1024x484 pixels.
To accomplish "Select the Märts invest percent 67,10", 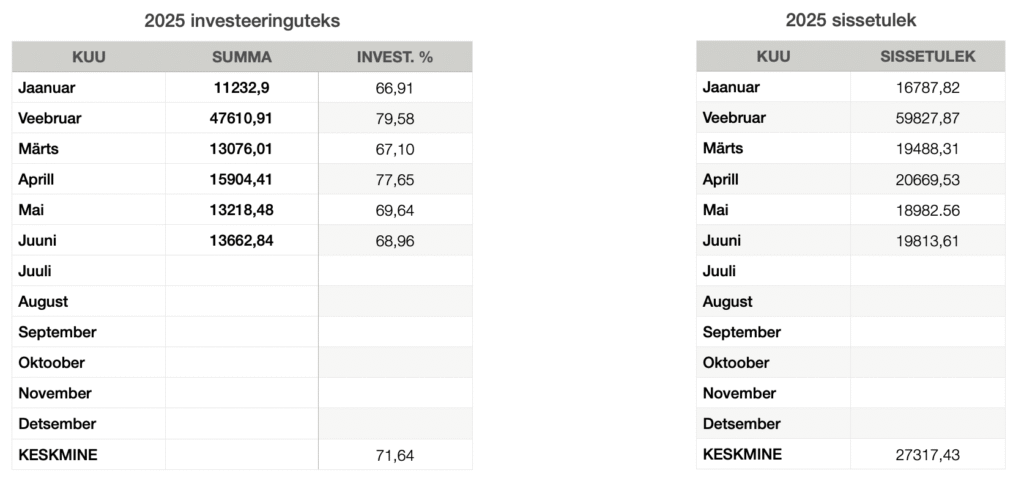I will tap(395, 149).
